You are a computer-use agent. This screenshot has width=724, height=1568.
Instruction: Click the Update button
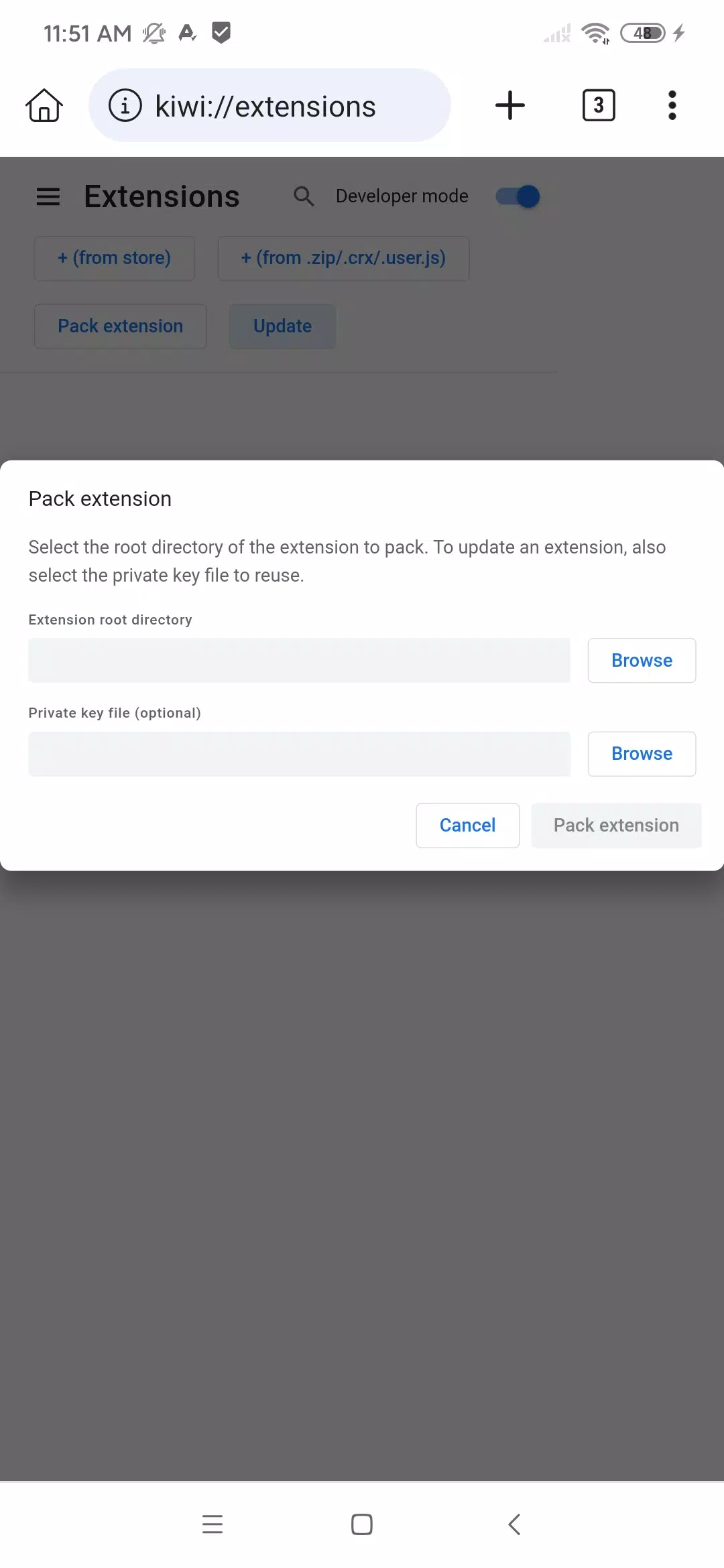[282, 326]
